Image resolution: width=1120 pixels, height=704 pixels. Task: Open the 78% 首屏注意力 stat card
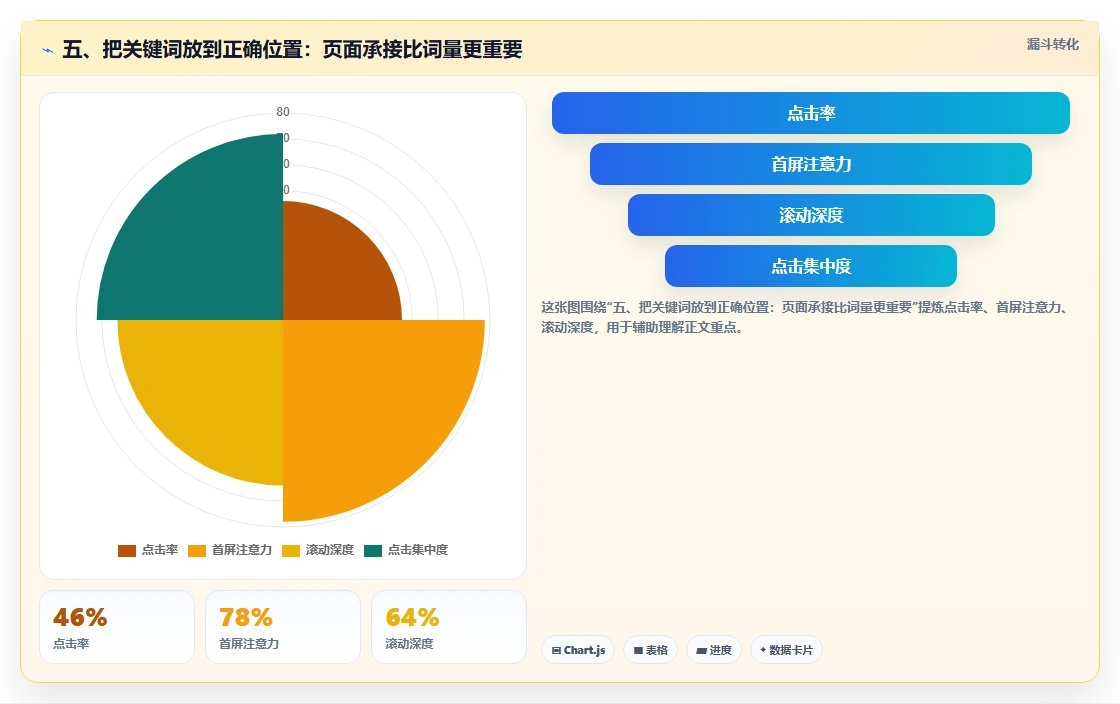(283, 627)
